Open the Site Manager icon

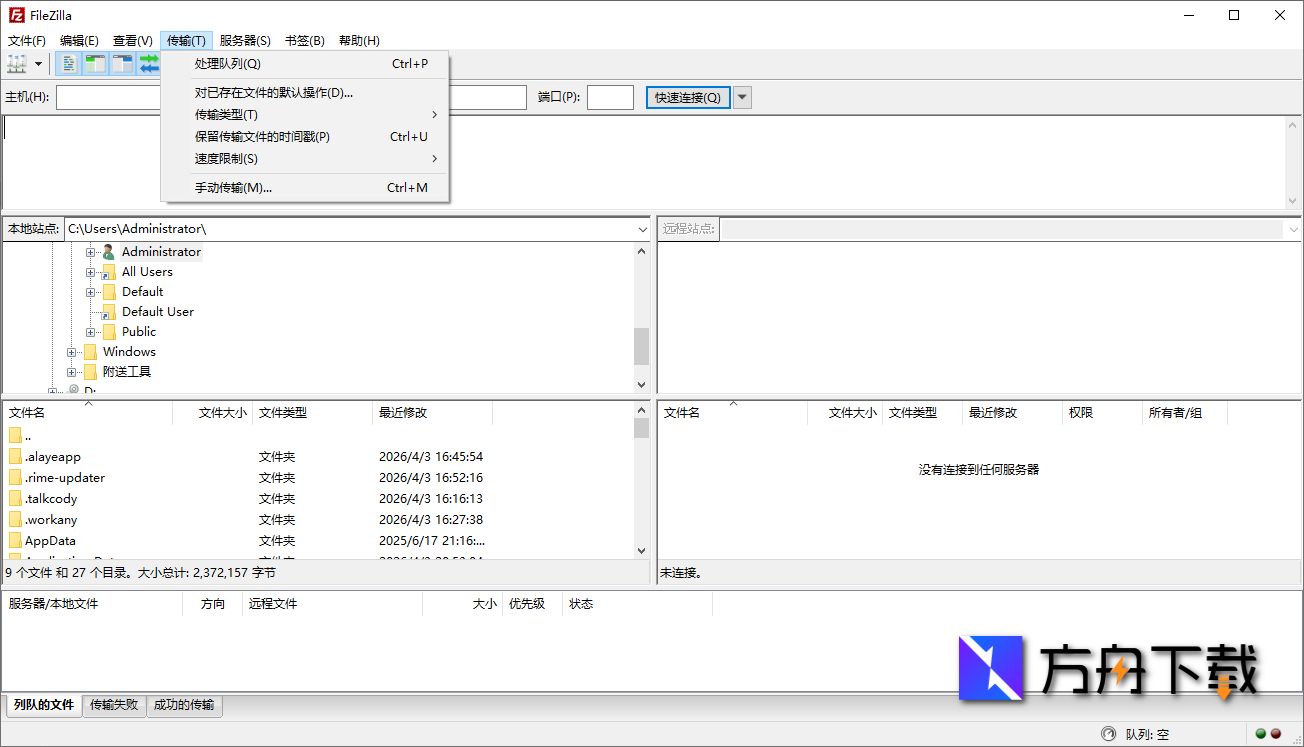pos(16,63)
